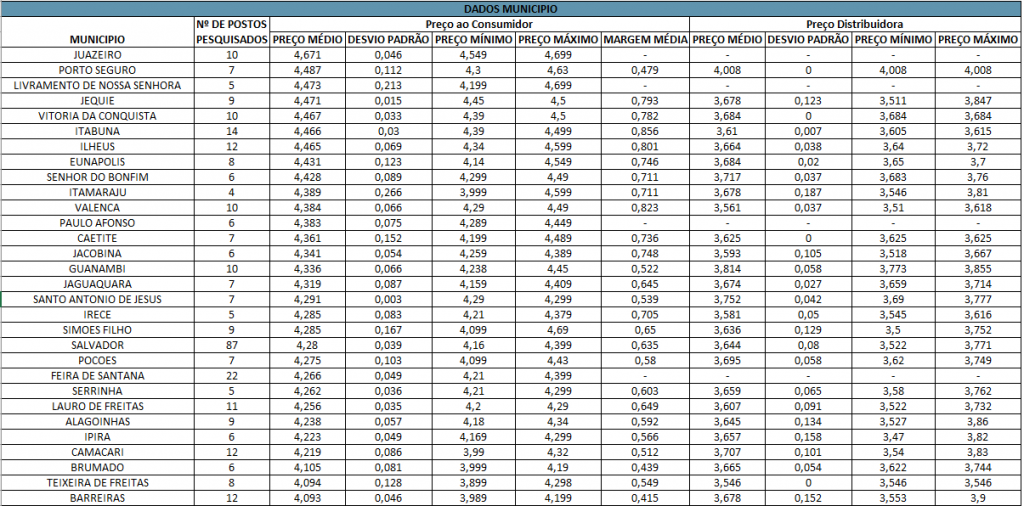Screen dimensions: 1024x506
Task: Select the SERRINHA municipality cell
Action: pos(97,391)
